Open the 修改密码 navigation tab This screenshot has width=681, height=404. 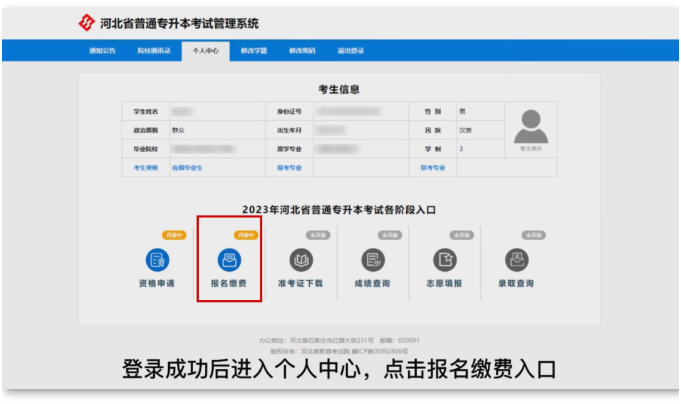pyautogui.click(x=301, y=50)
